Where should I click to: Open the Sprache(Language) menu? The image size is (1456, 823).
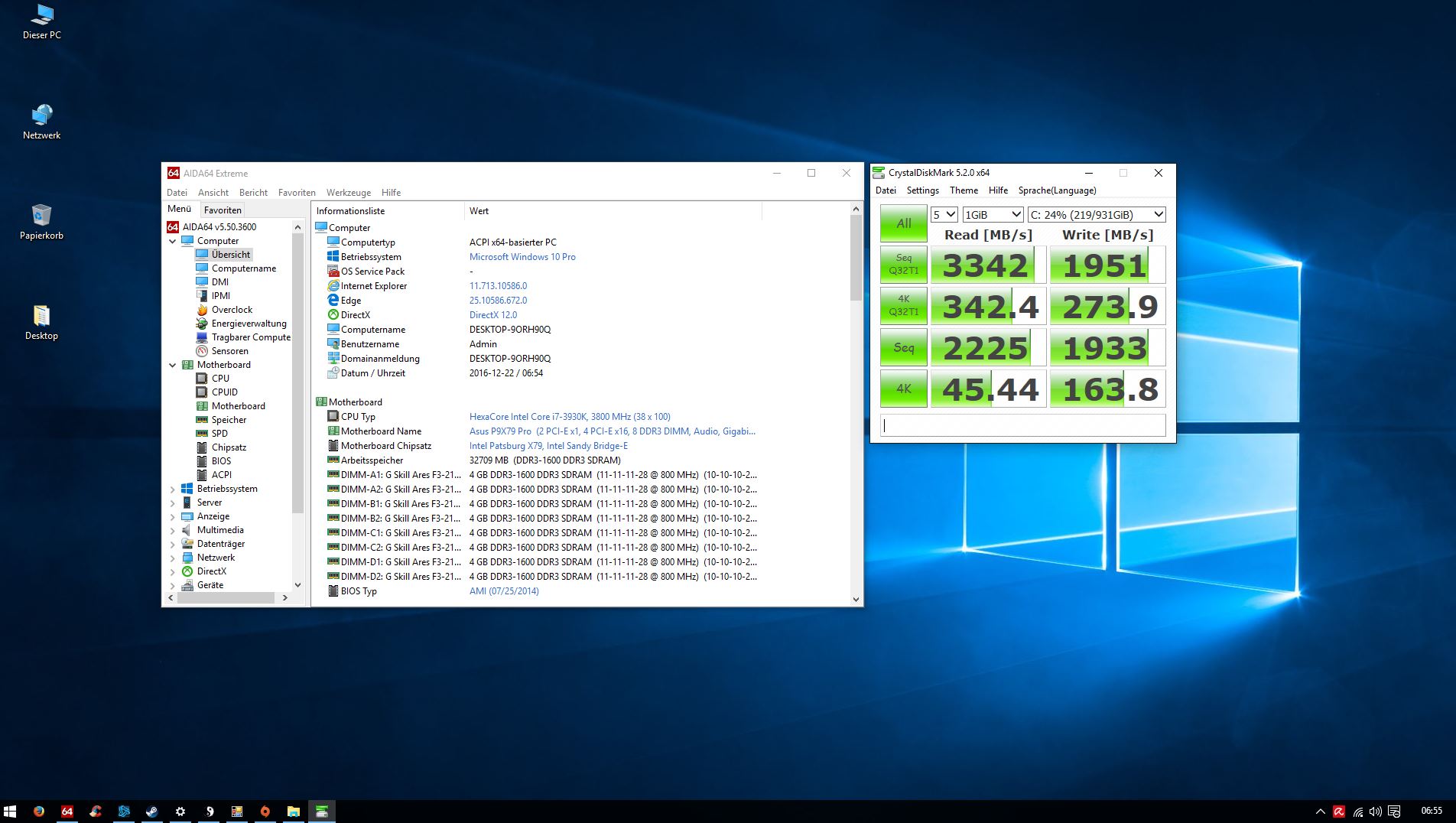point(1057,190)
